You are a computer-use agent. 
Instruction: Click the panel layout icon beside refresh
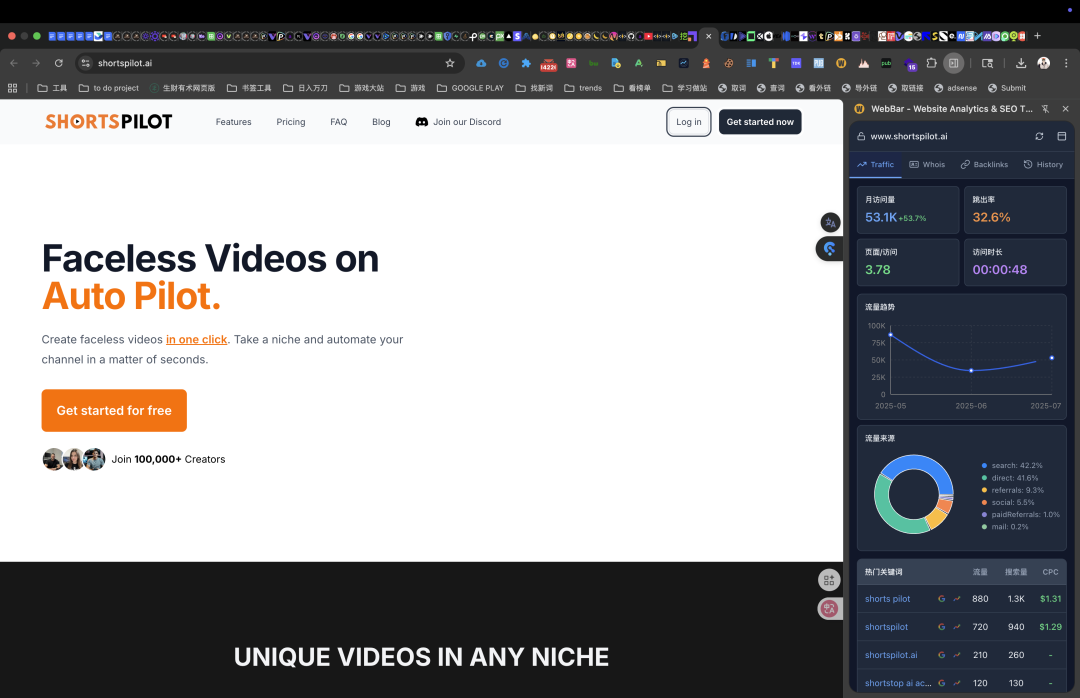[x=1061, y=136]
